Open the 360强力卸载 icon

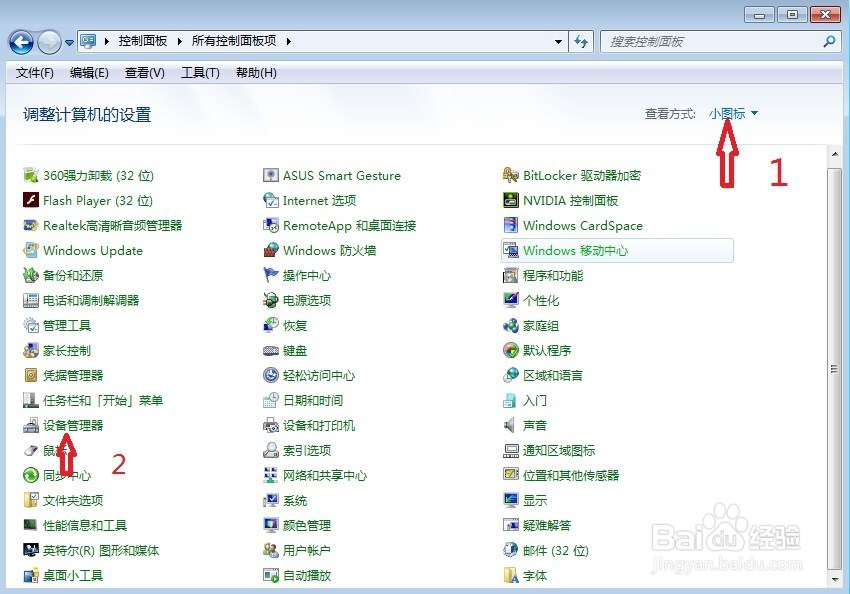pos(31,175)
